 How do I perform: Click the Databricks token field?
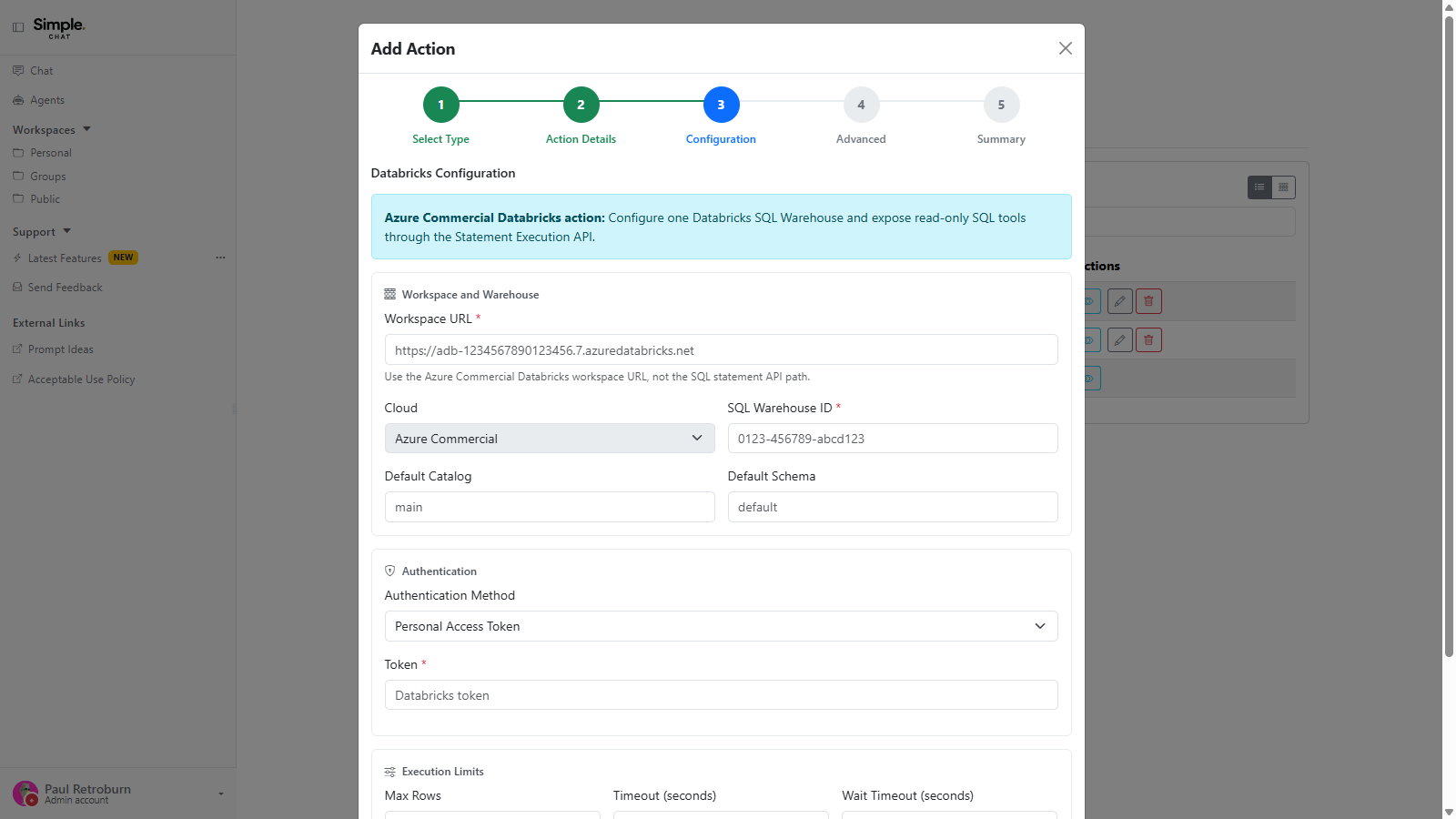click(721, 695)
